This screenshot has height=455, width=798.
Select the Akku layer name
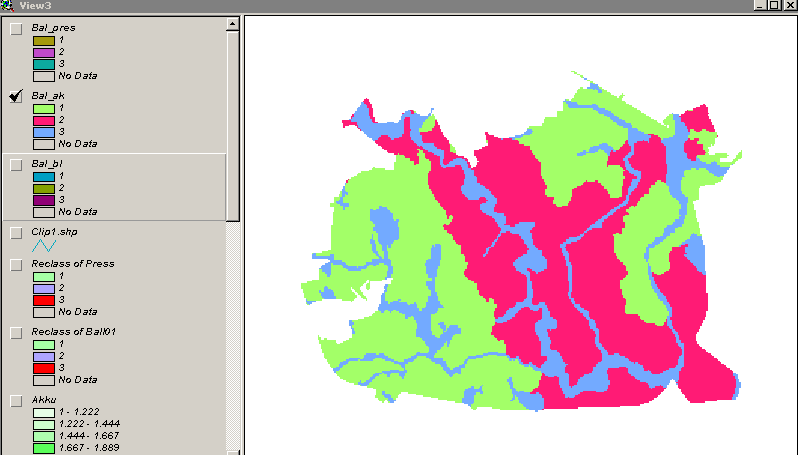(x=44, y=400)
